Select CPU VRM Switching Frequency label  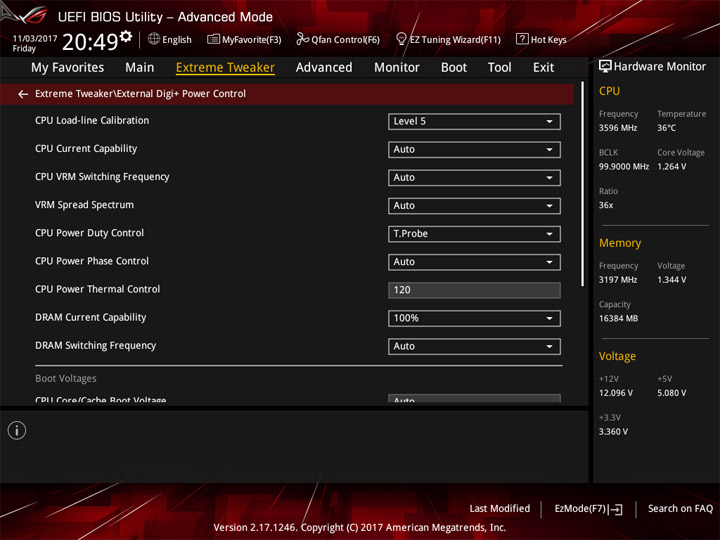point(102,177)
